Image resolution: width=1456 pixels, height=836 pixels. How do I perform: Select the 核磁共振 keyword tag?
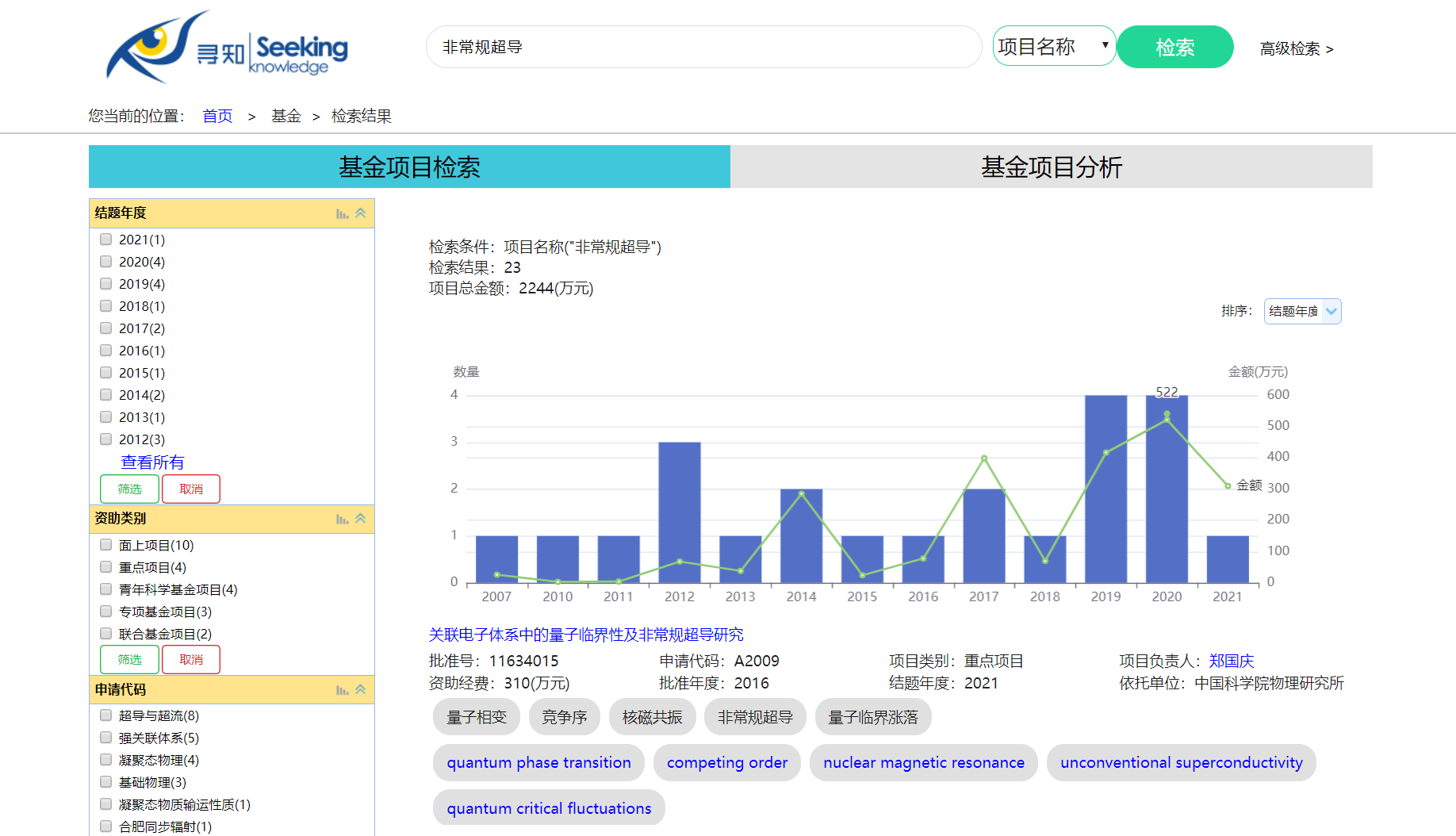pyautogui.click(x=652, y=717)
